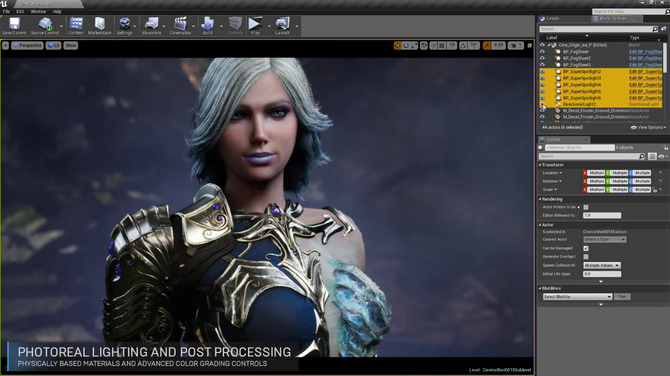Collapse the Cine_Origin_Ice_P world tree
The height and width of the screenshot is (376, 670).
pos(550,45)
